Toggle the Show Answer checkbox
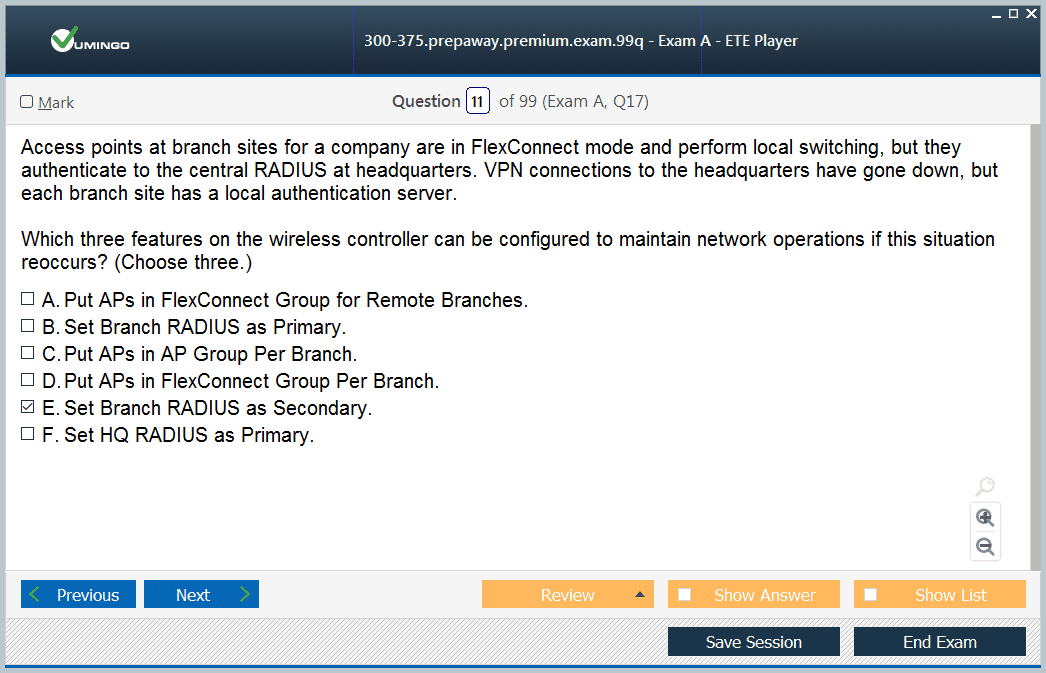This screenshot has width=1046, height=673. pyautogui.click(x=684, y=594)
